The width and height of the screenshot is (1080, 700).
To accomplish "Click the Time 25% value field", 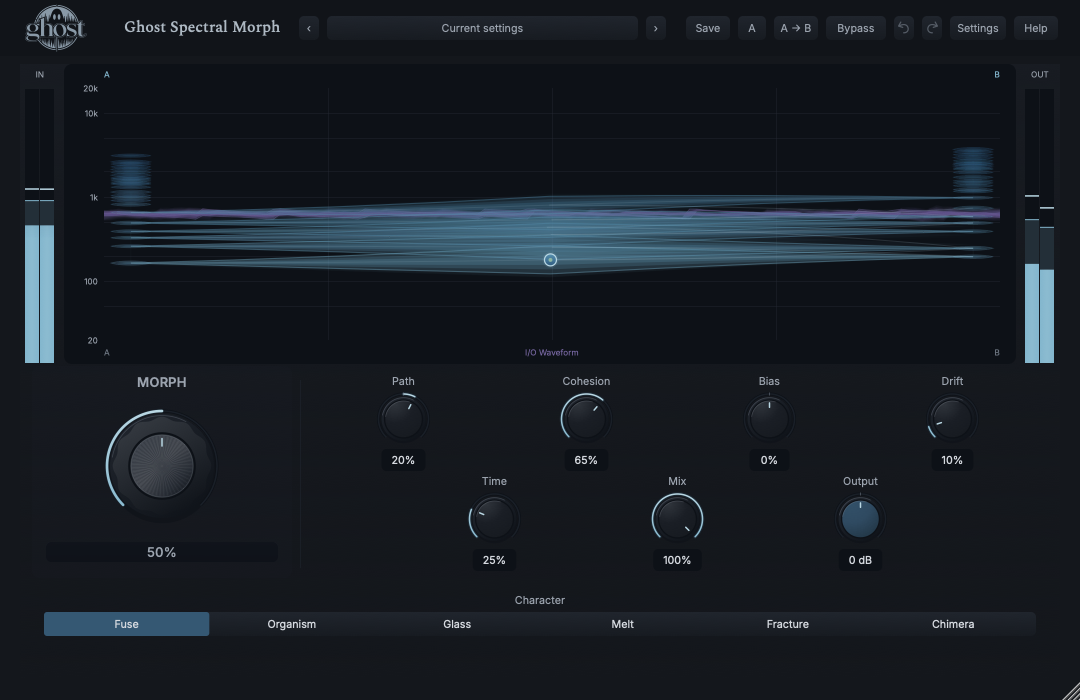I will pyautogui.click(x=494, y=560).
